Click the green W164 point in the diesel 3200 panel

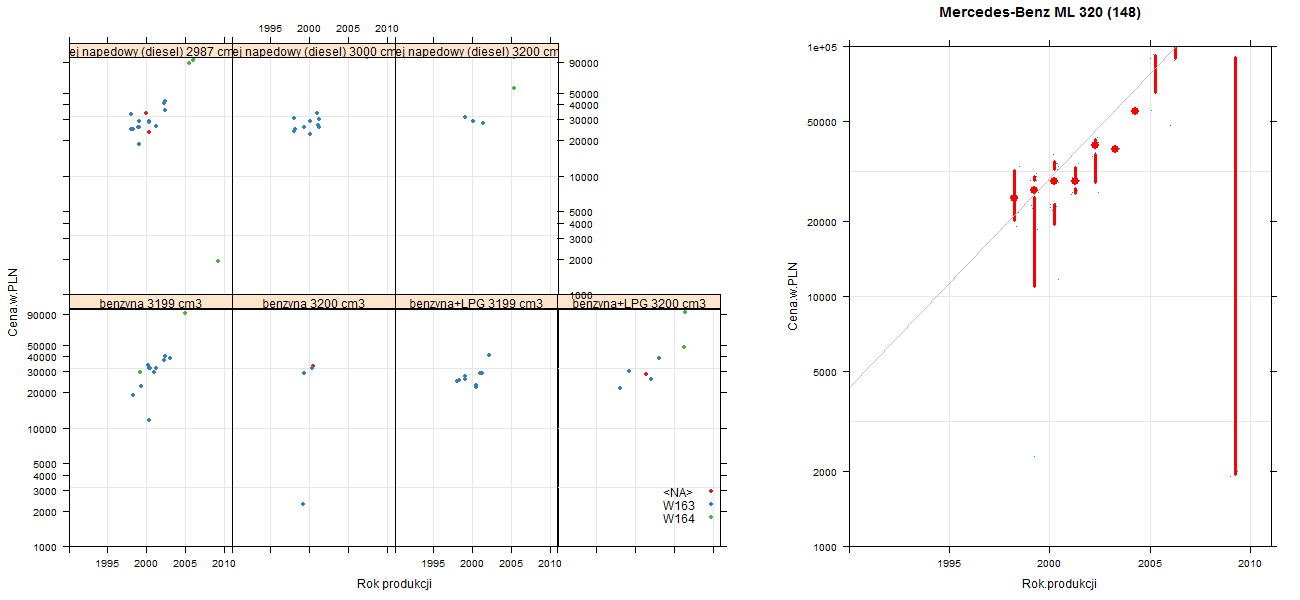pos(513,88)
